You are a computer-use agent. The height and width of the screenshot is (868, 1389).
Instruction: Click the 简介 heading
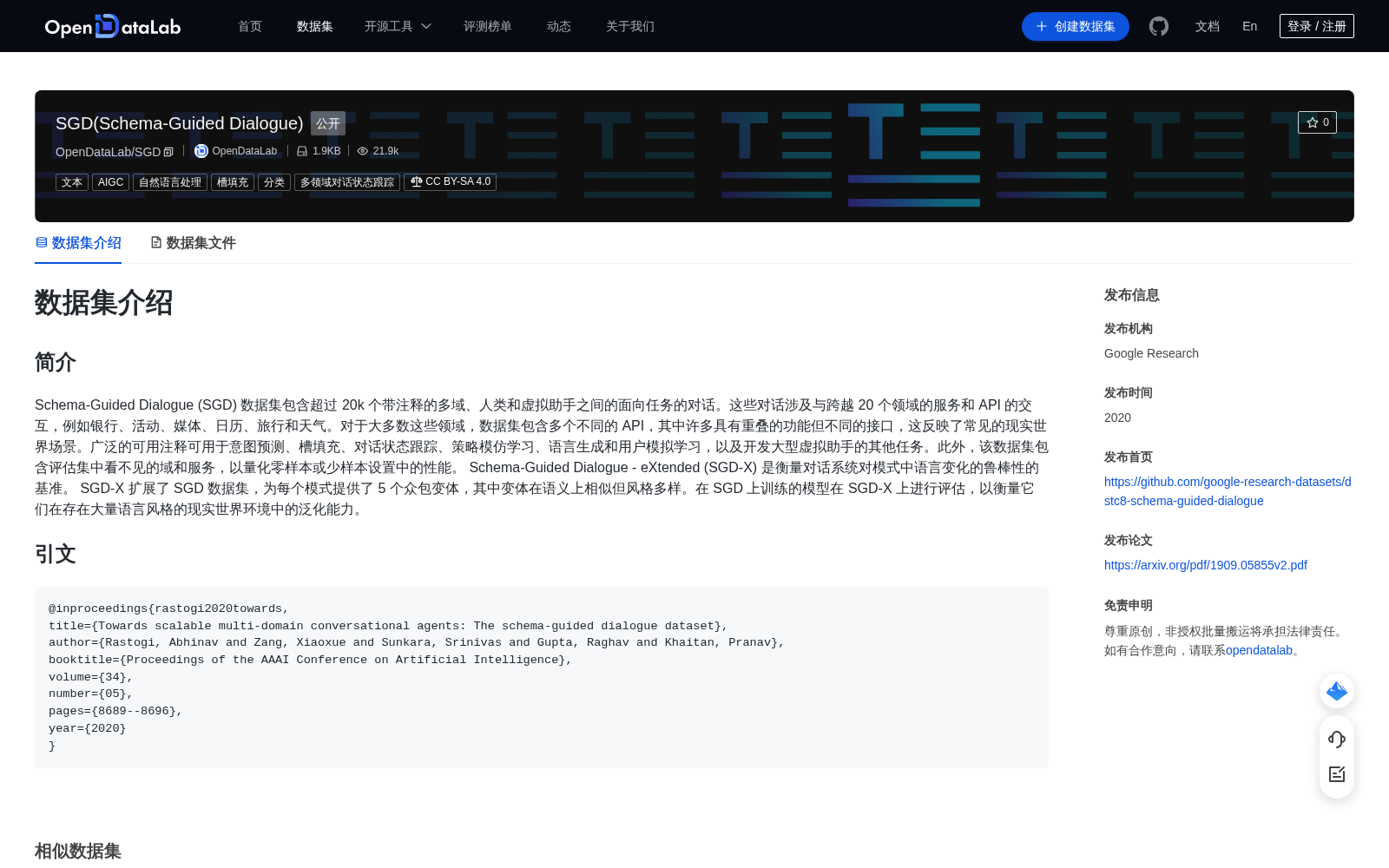click(56, 362)
